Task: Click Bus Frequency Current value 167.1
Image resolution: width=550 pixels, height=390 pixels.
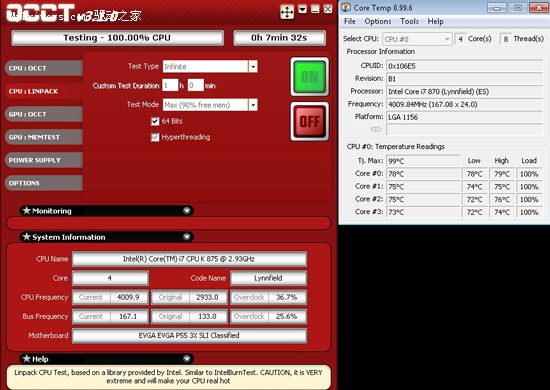Action: (x=128, y=316)
